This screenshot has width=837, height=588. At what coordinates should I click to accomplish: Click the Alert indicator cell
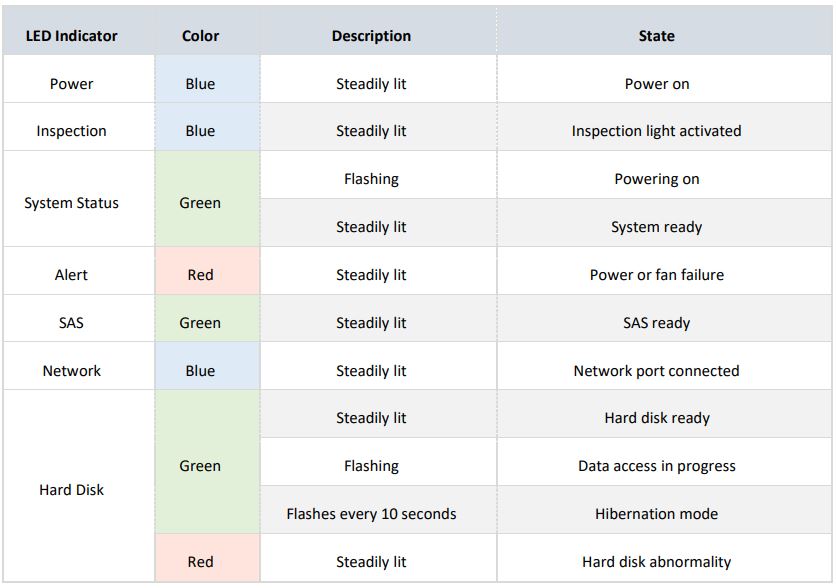point(71,275)
